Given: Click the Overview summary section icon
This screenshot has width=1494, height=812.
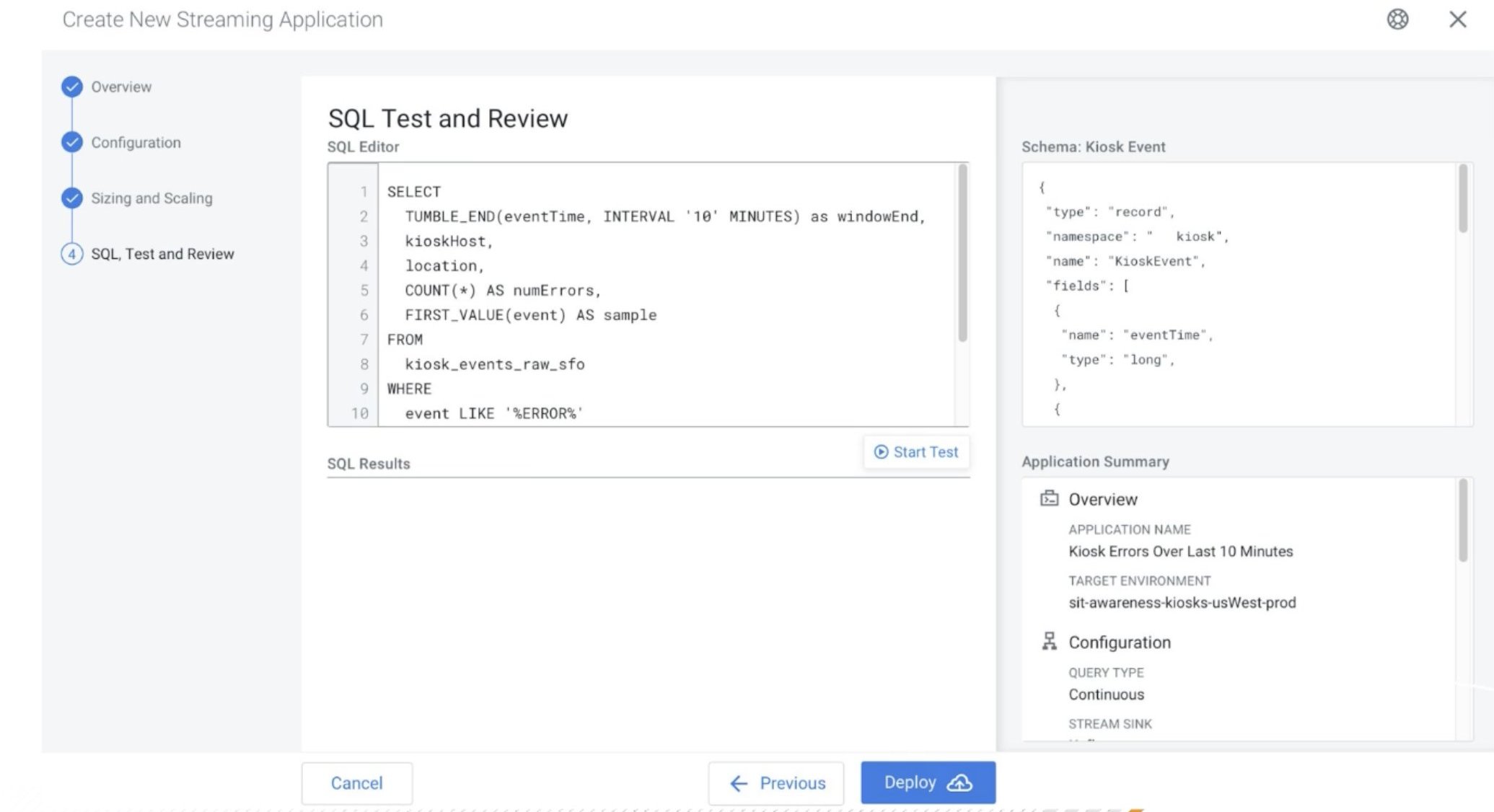Looking at the screenshot, I should coord(1049,498).
